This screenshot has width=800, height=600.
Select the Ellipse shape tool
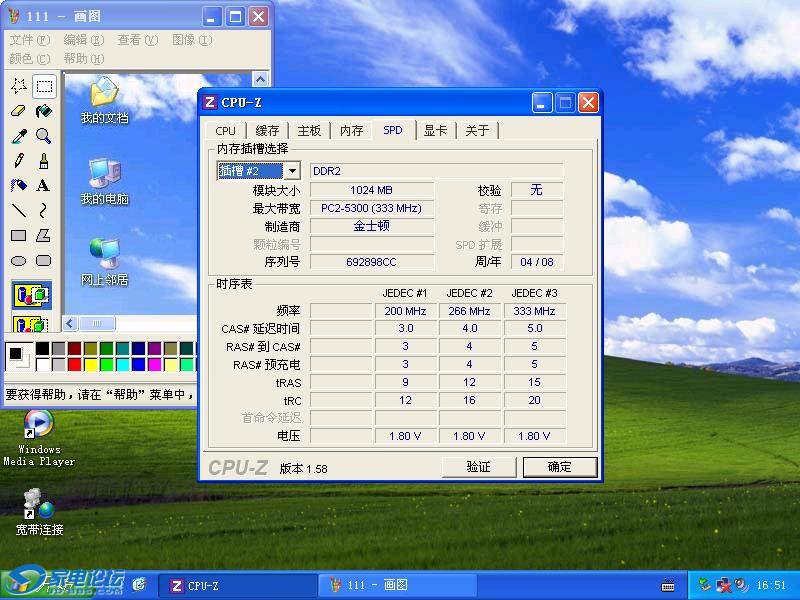tap(19, 261)
